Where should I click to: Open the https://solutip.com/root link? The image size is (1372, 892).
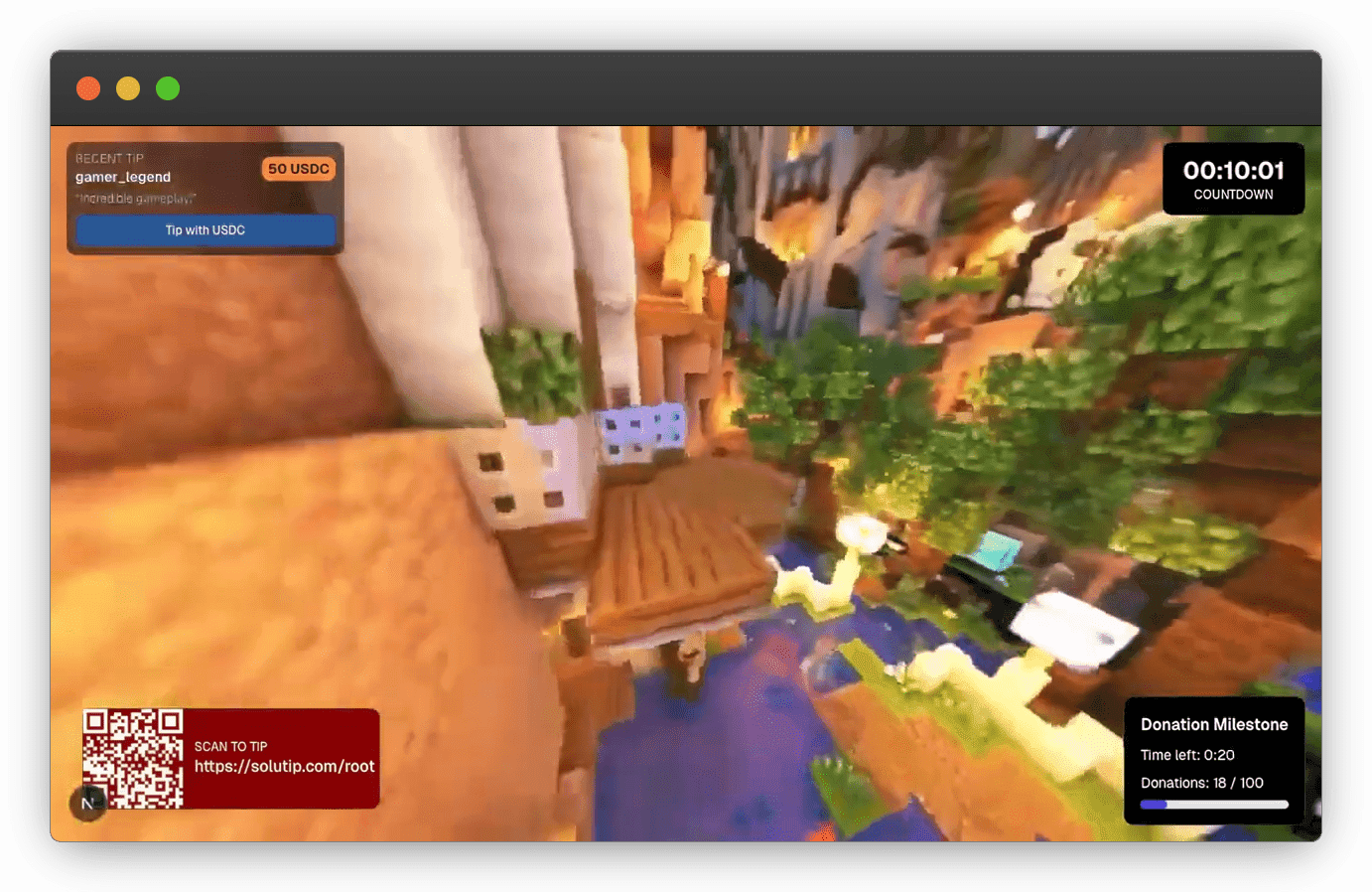coord(284,766)
